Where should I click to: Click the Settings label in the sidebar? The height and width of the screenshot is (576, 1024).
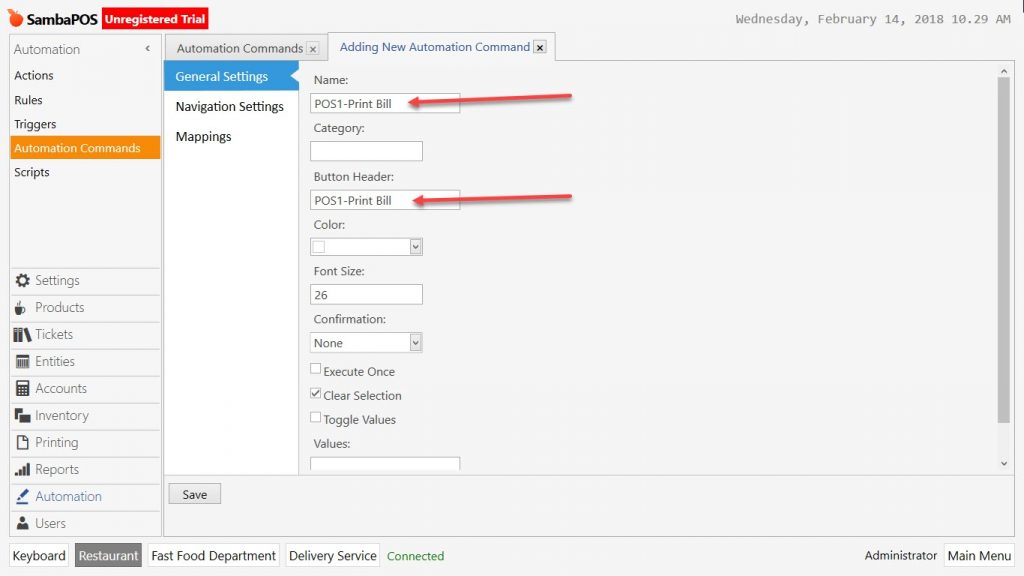click(57, 280)
